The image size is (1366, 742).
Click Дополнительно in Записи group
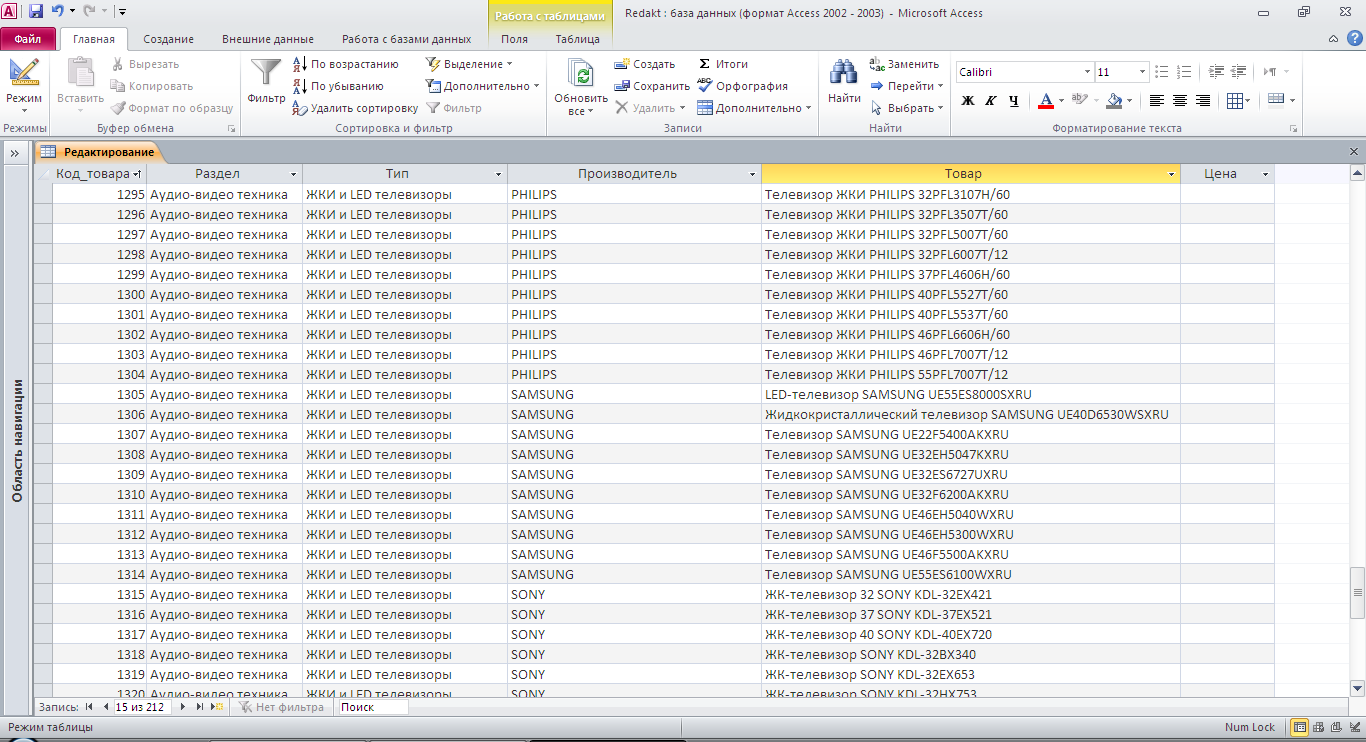(755, 108)
